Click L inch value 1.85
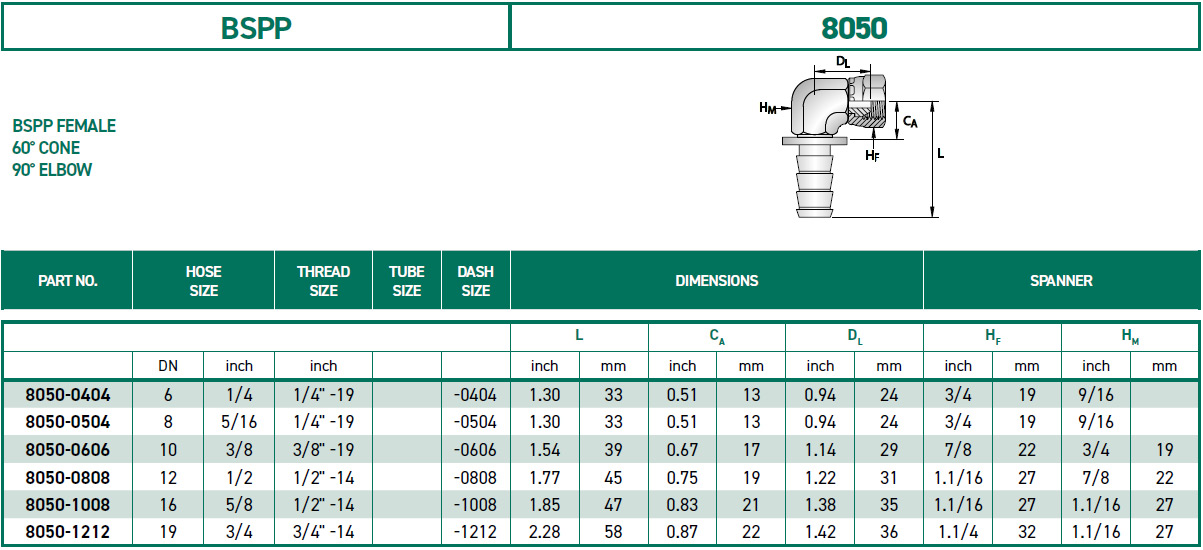Image resolution: width=1203 pixels, height=550 pixels. pos(544,505)
